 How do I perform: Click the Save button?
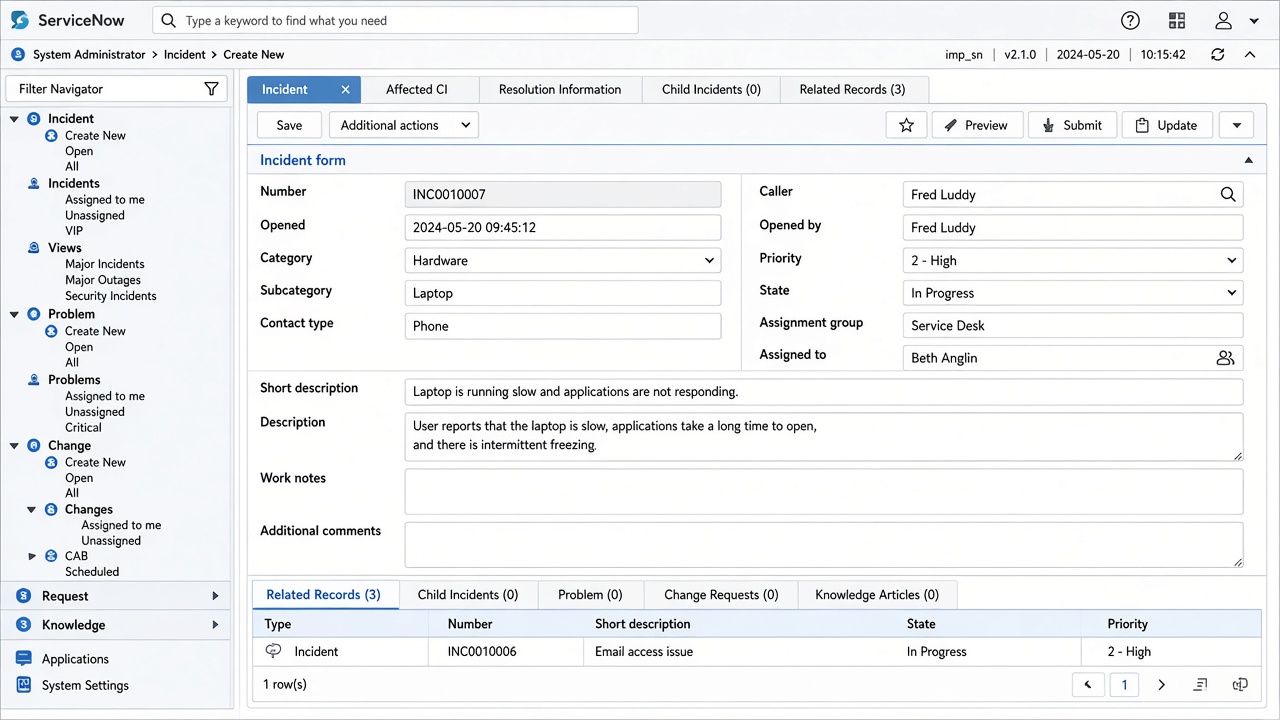pyautogui.click(x=289, y=125)
